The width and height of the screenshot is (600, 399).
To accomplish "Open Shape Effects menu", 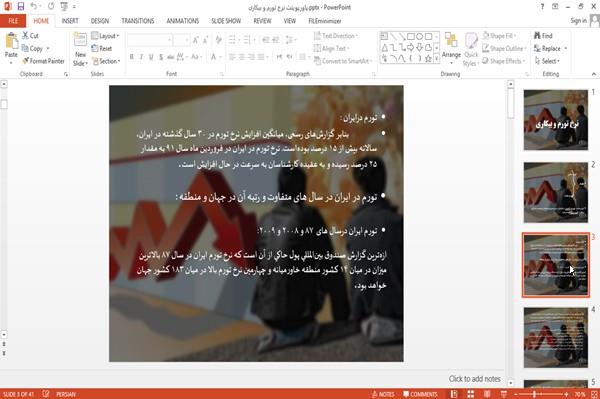I will click(504, 61).
